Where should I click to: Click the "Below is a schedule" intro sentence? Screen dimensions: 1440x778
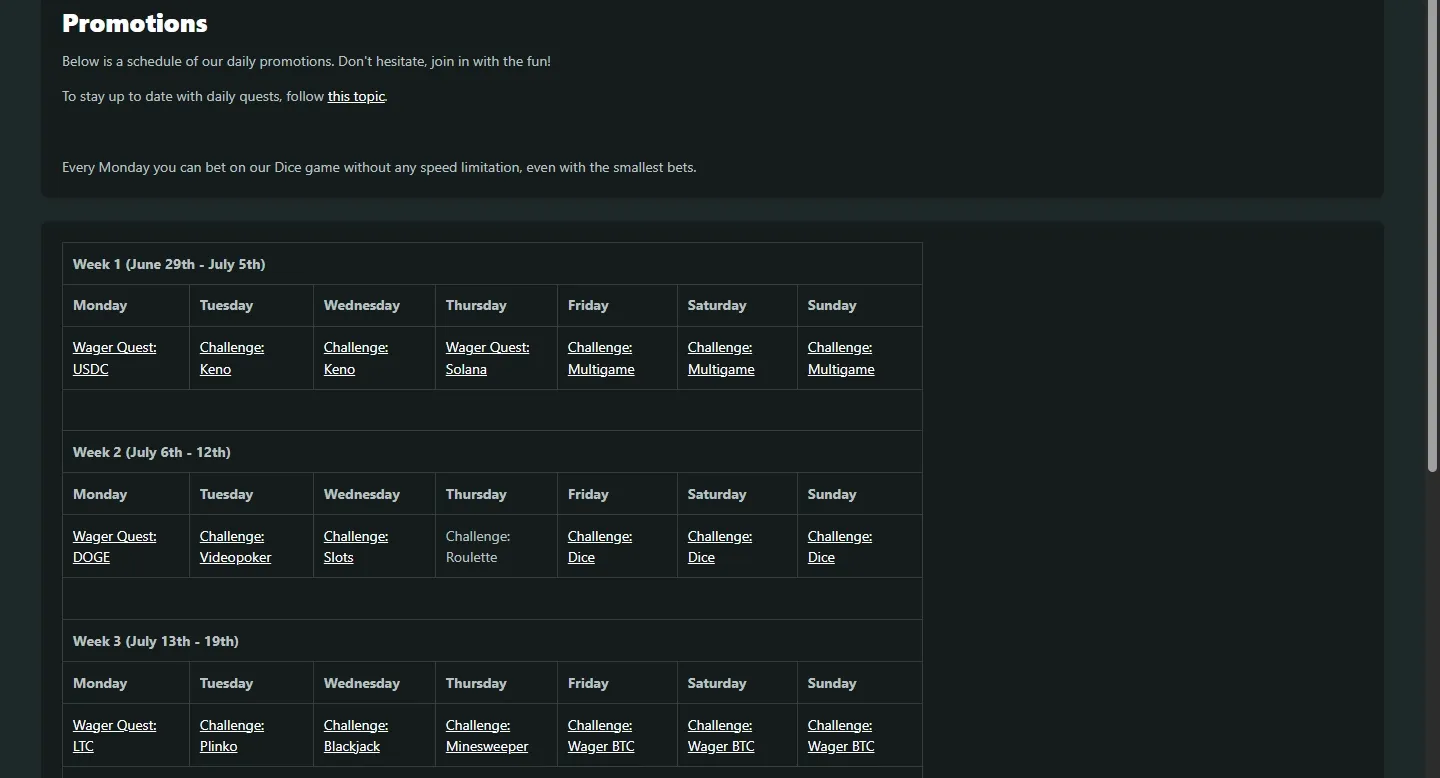coord(306,61)
